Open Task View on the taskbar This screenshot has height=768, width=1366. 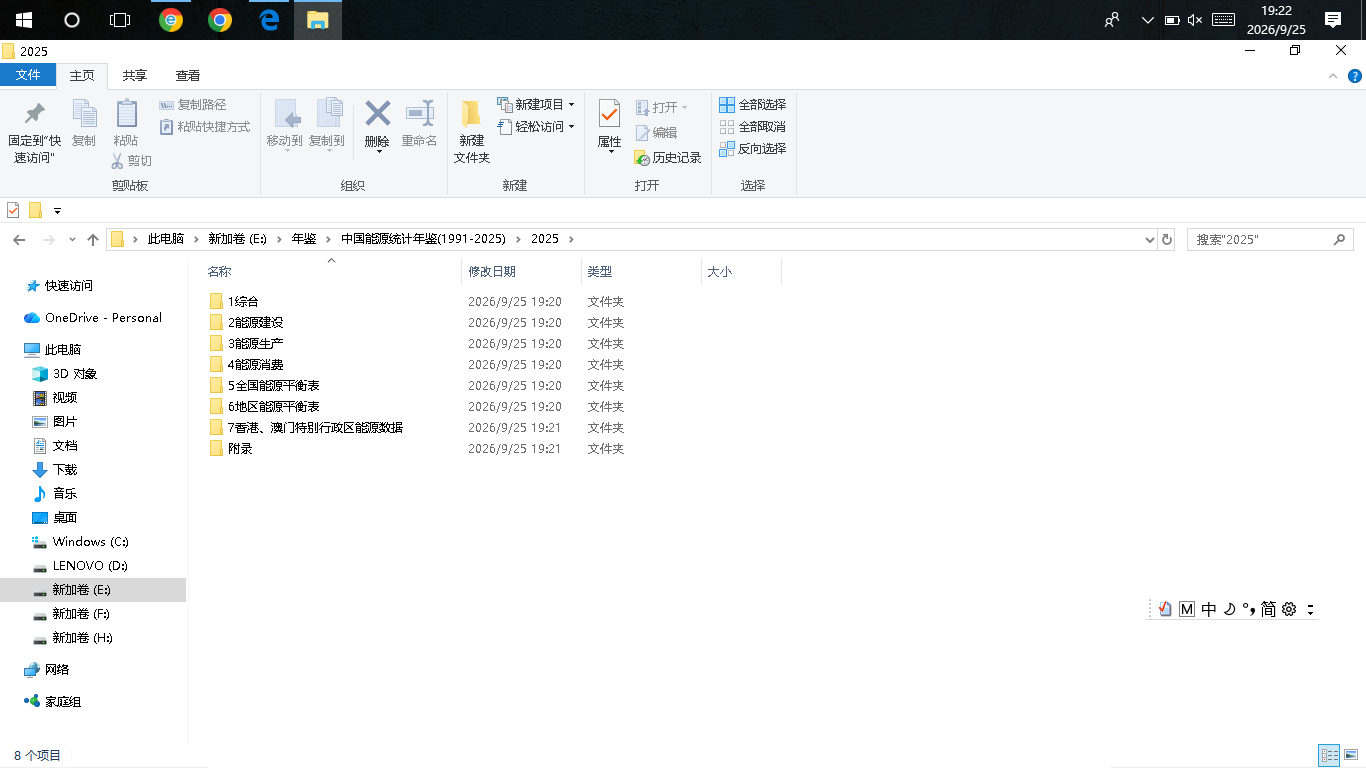tap(120, 20)
